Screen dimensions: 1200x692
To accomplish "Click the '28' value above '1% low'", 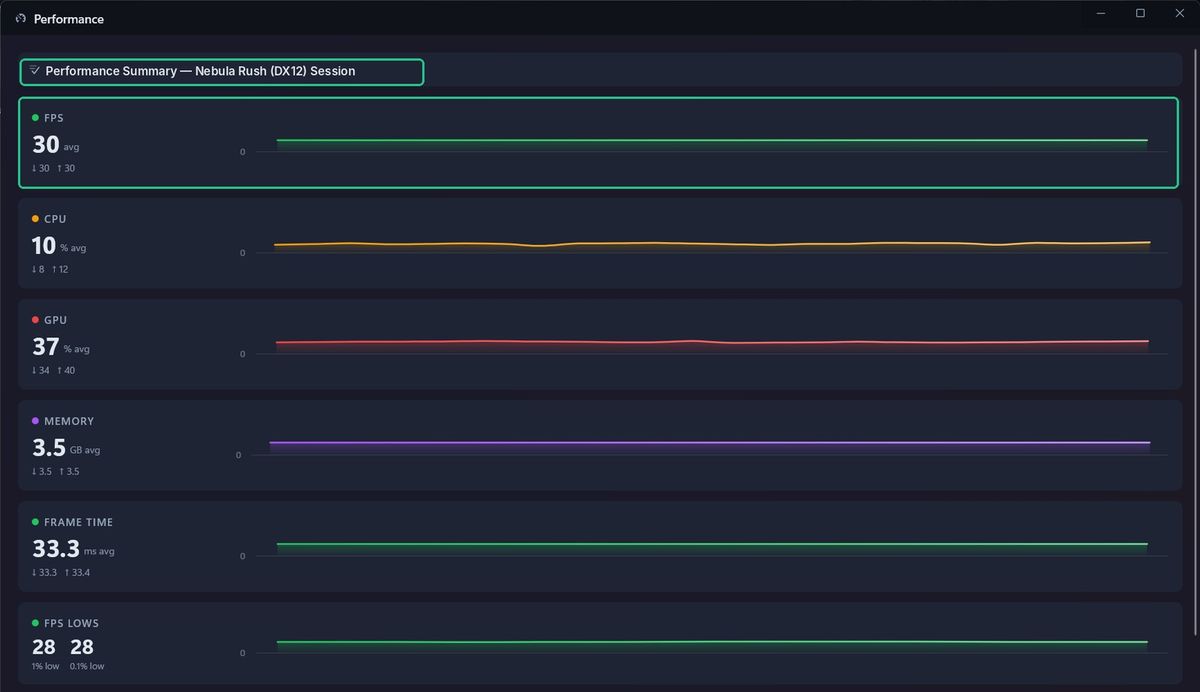I will coord(44,647).
